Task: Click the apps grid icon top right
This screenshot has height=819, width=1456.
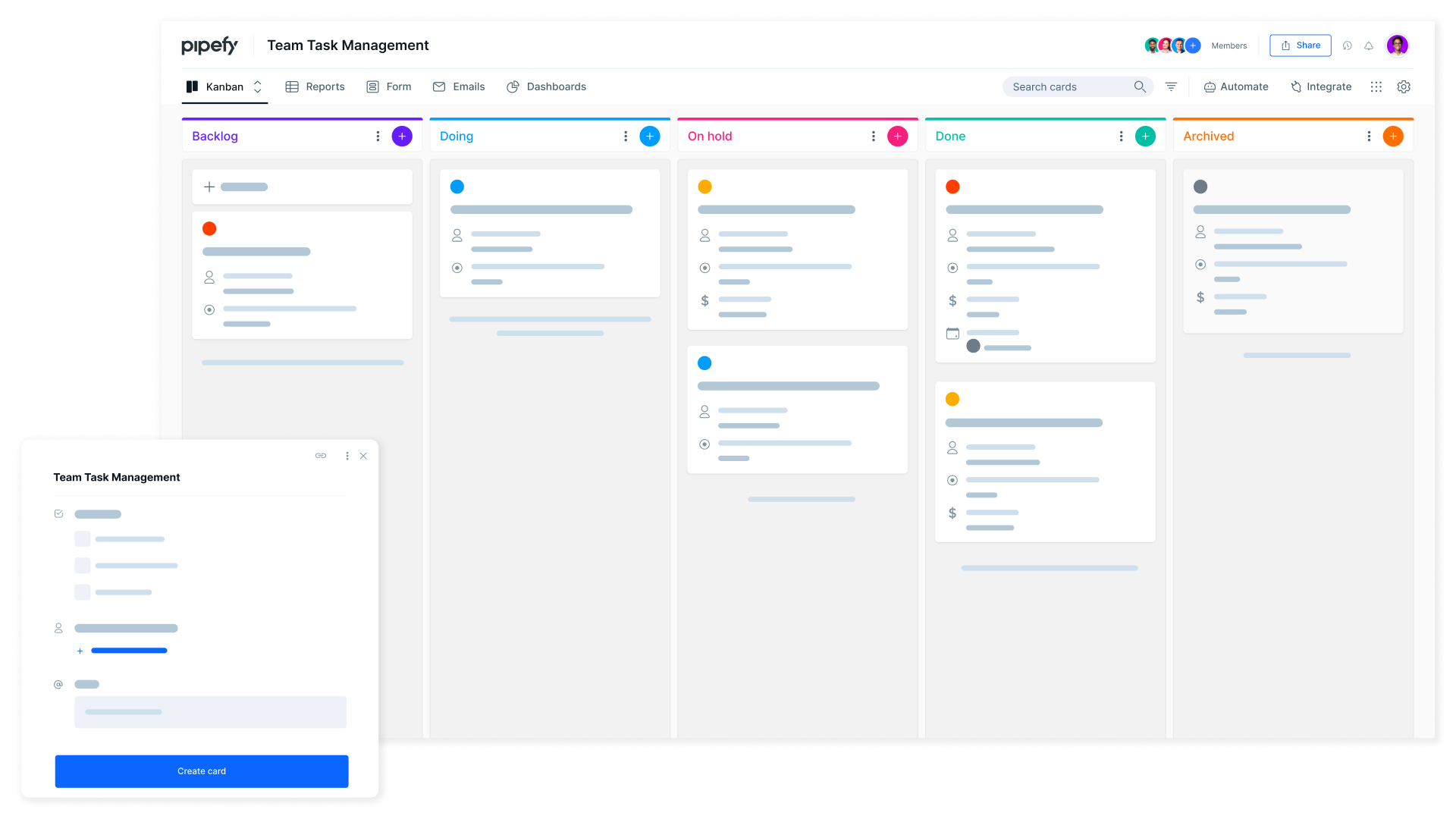Action: (x=1377, y=86)
